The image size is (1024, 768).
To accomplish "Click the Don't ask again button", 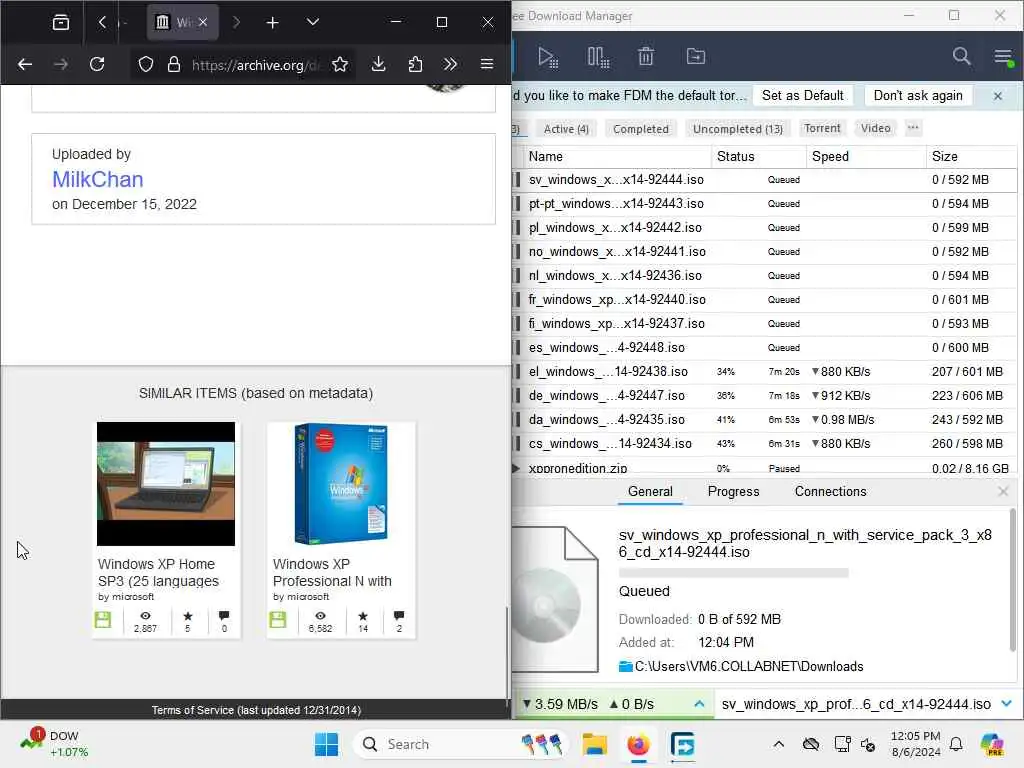I will (x=918, y=95).
